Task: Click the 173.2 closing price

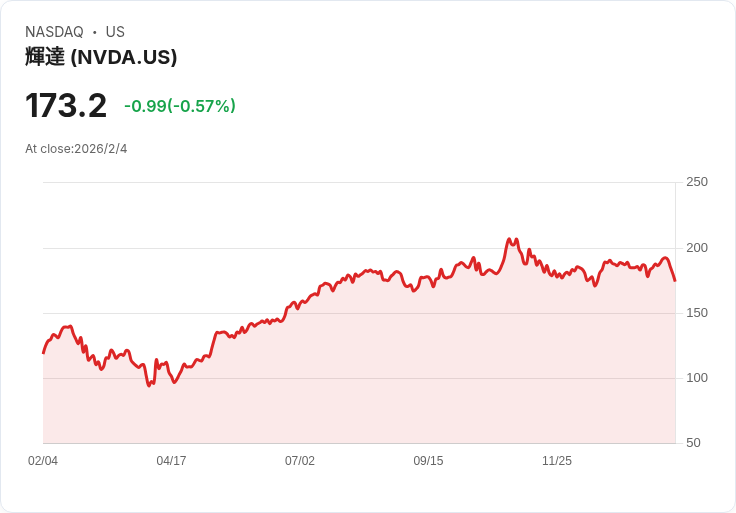Action: pyautogui.click(x=66, y=106)
